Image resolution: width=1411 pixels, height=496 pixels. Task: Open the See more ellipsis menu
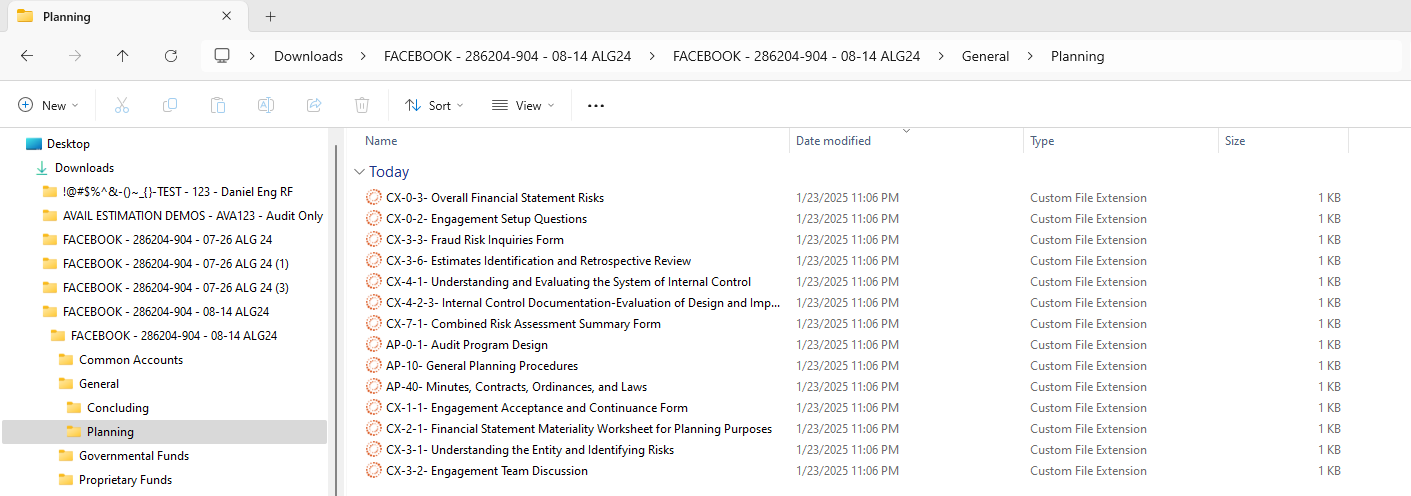(596, 105)
